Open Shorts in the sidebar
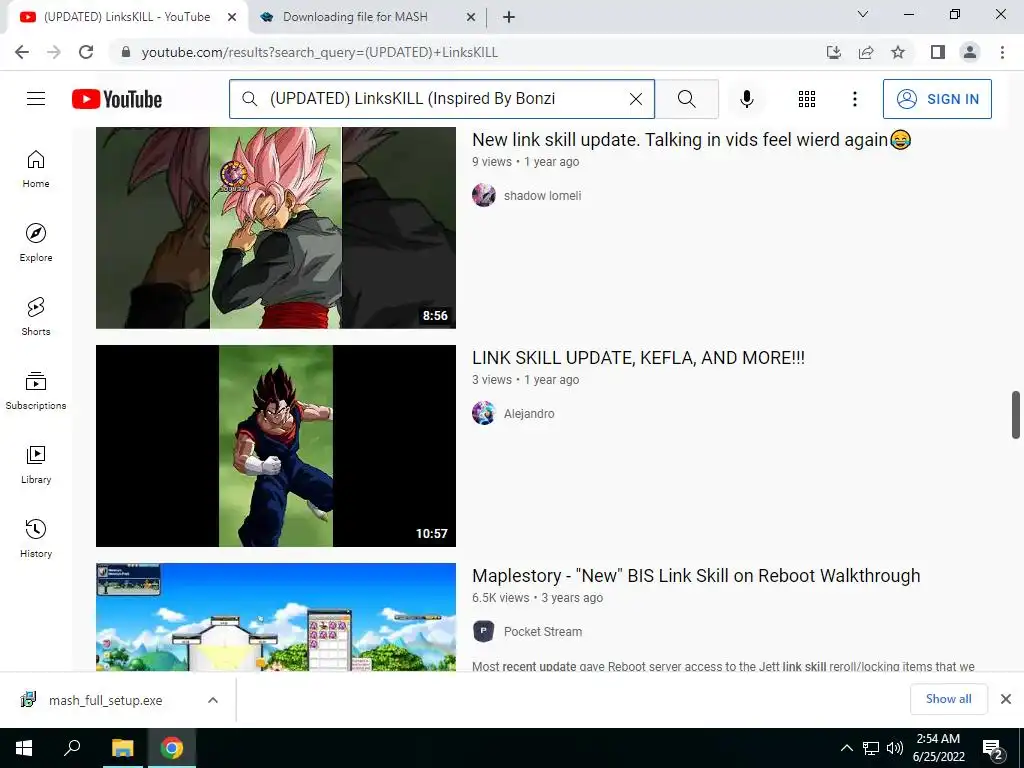This screenshot has height=768, width=1024. [36, 317]
